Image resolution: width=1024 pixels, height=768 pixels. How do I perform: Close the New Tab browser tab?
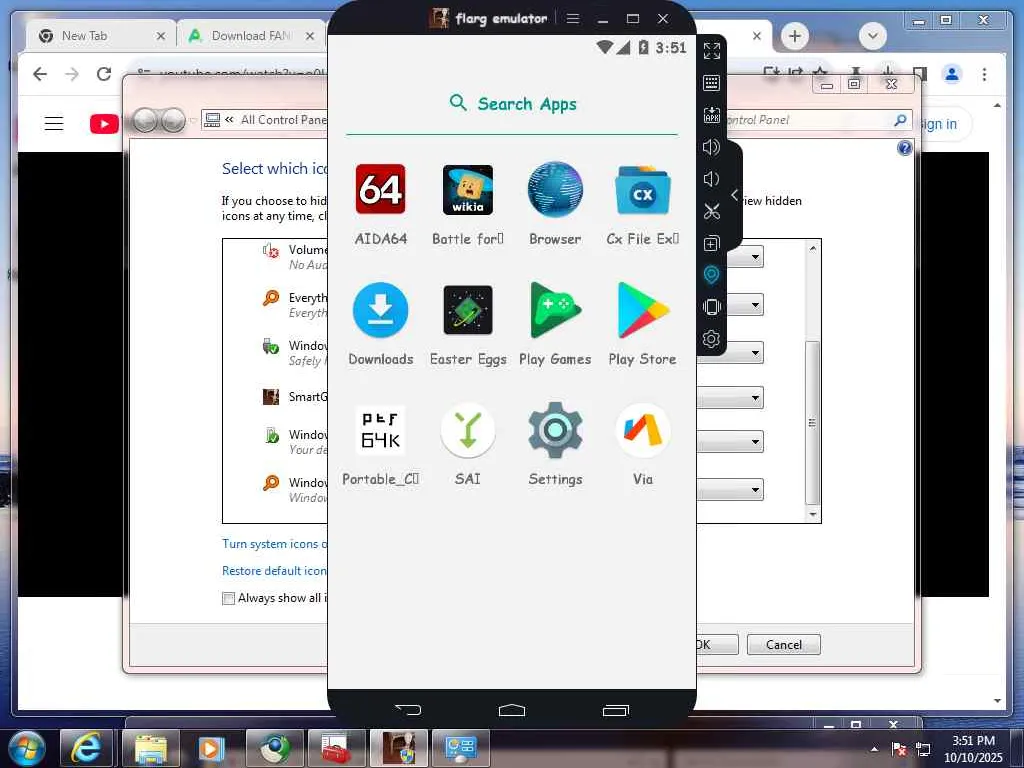161,36
